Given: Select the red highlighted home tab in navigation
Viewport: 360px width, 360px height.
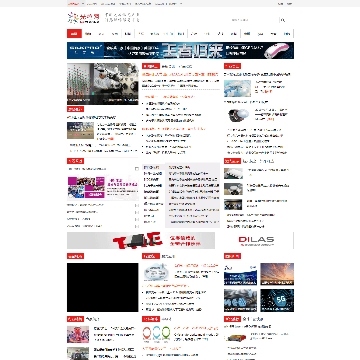Looking at the screenshot, I should click(x=74, y=34).
